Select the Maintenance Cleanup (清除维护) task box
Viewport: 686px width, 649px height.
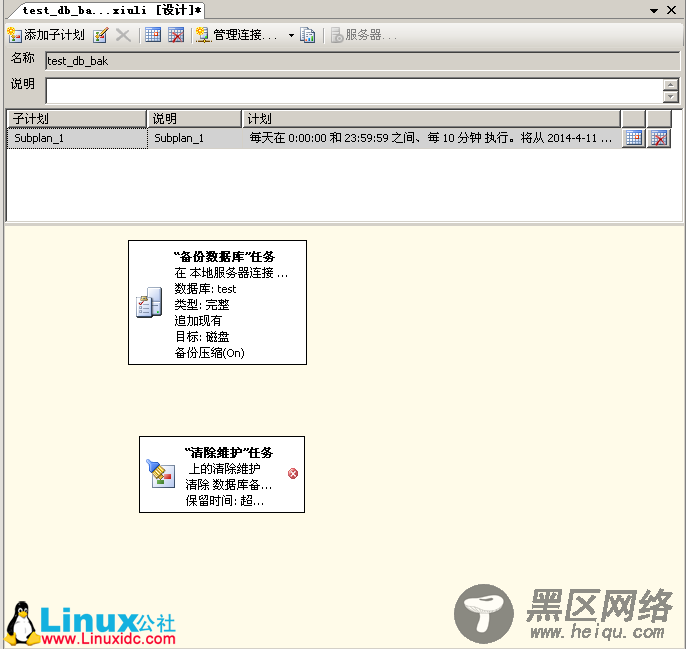tap(222, 474)
